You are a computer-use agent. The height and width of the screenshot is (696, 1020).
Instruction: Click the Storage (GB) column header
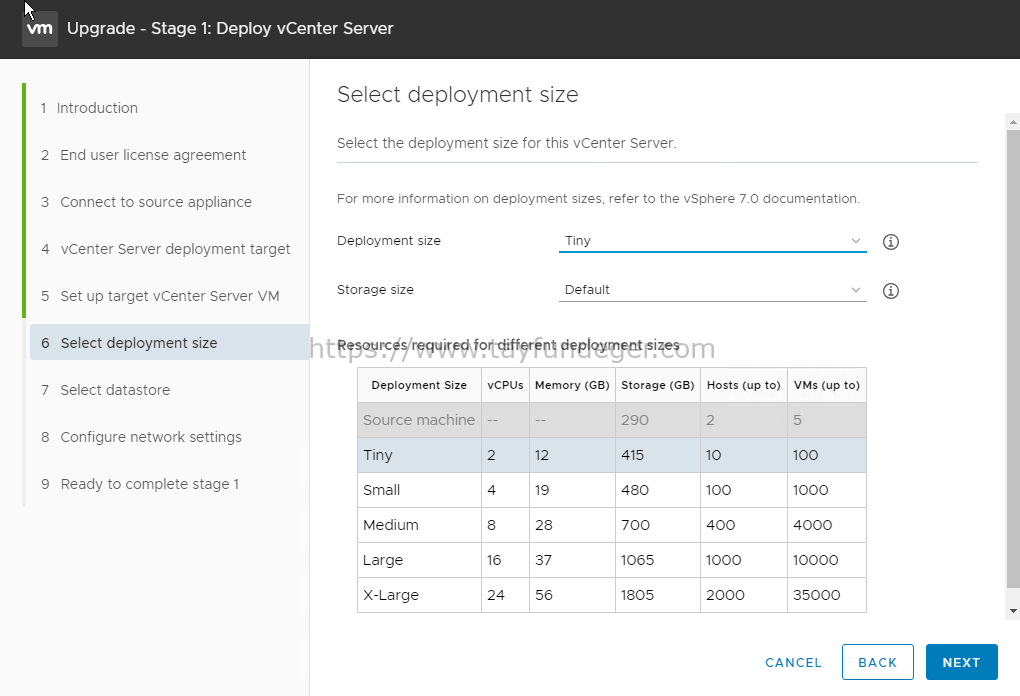point(658,385)
